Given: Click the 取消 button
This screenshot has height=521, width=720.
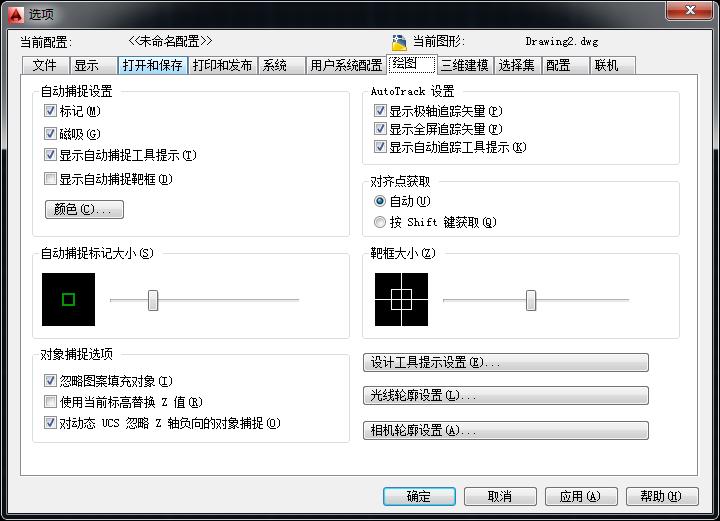Looking at the screenshot, I should (500, 496).
